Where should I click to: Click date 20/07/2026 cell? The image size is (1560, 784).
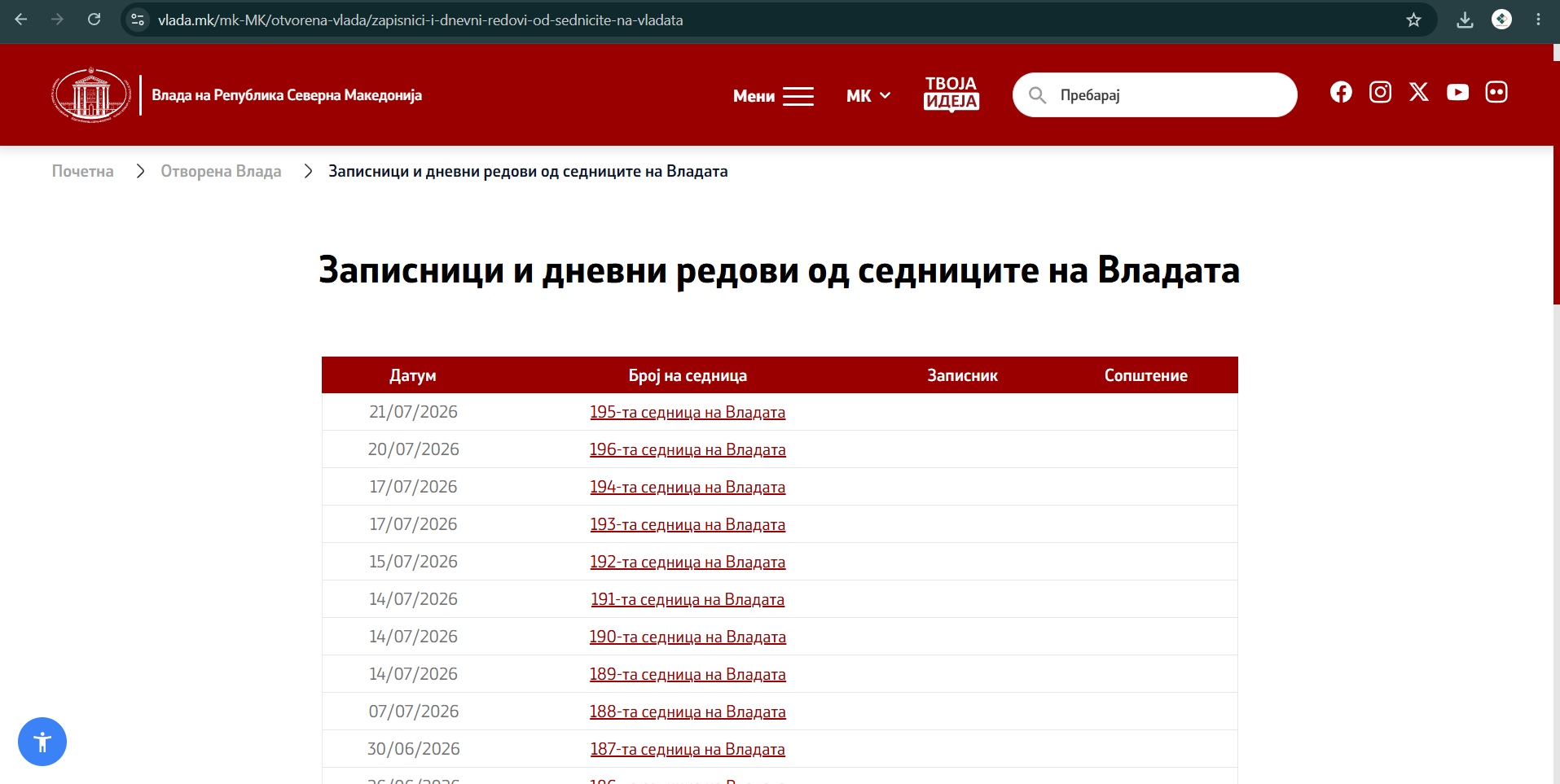pyautogui.click(x=413, y=449)
